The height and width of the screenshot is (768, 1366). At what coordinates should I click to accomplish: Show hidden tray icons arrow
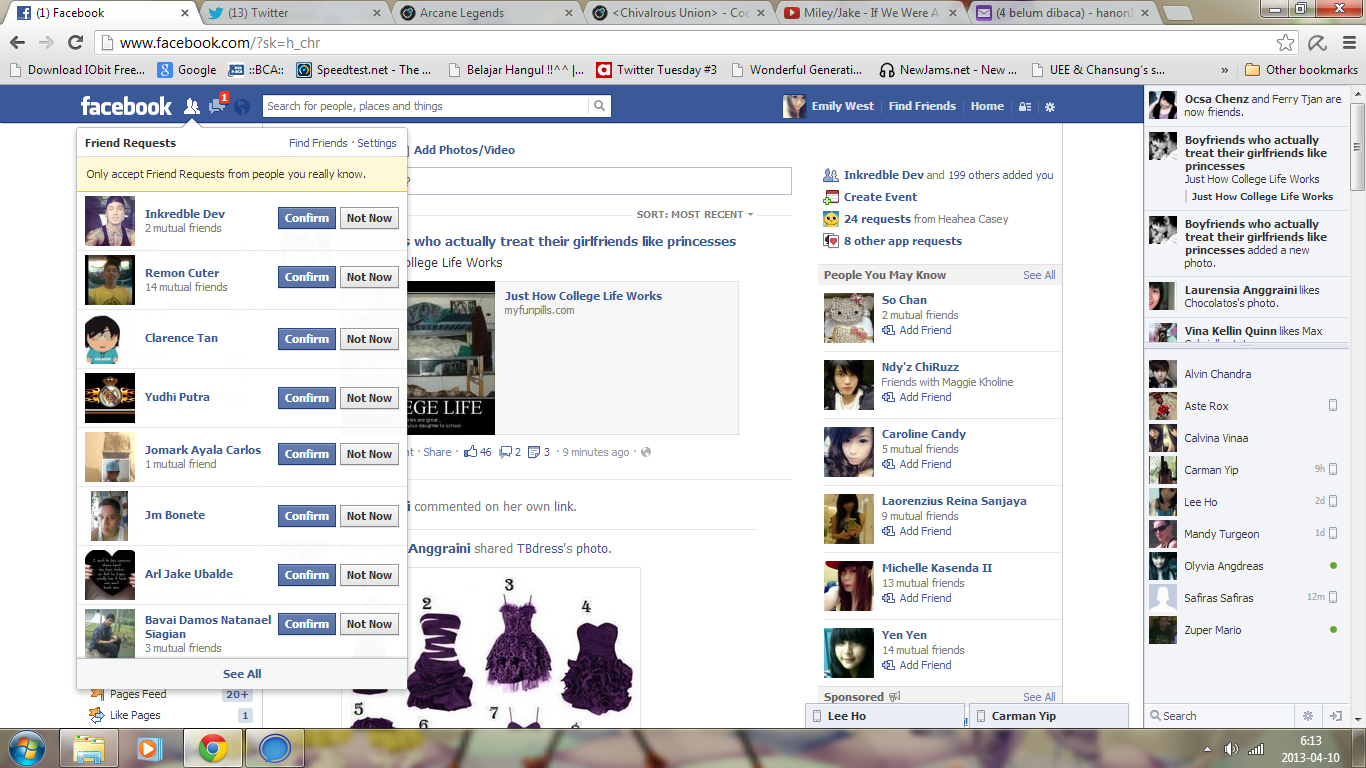(x=1207, y=749)
